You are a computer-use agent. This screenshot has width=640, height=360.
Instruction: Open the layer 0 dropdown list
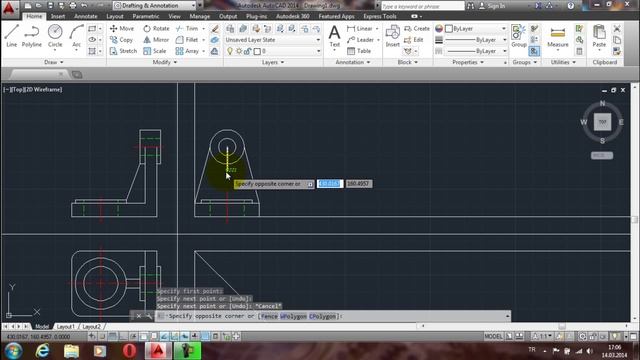tap(273, 51)
